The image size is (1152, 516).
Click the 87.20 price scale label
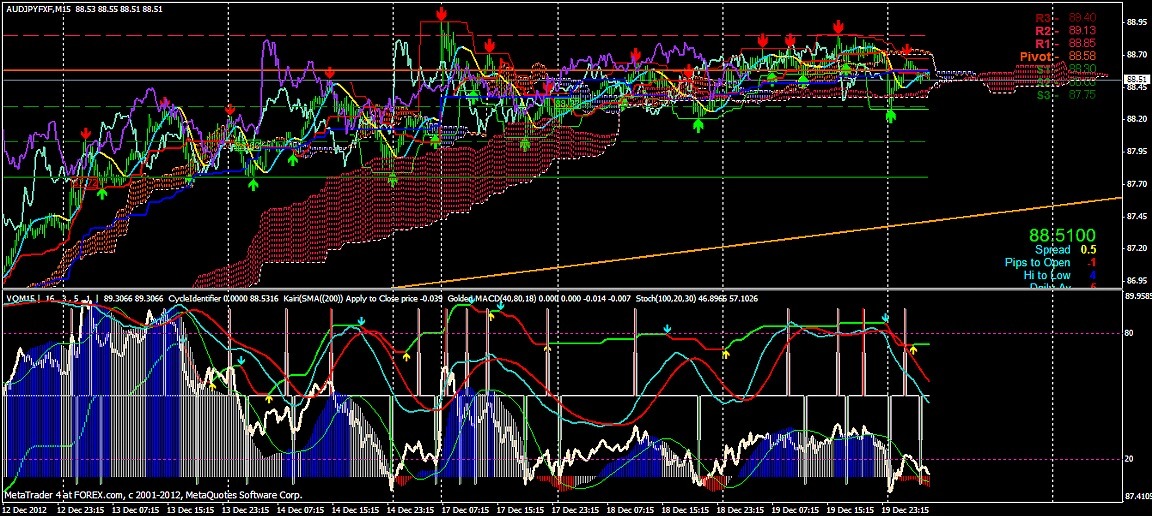1136,248
